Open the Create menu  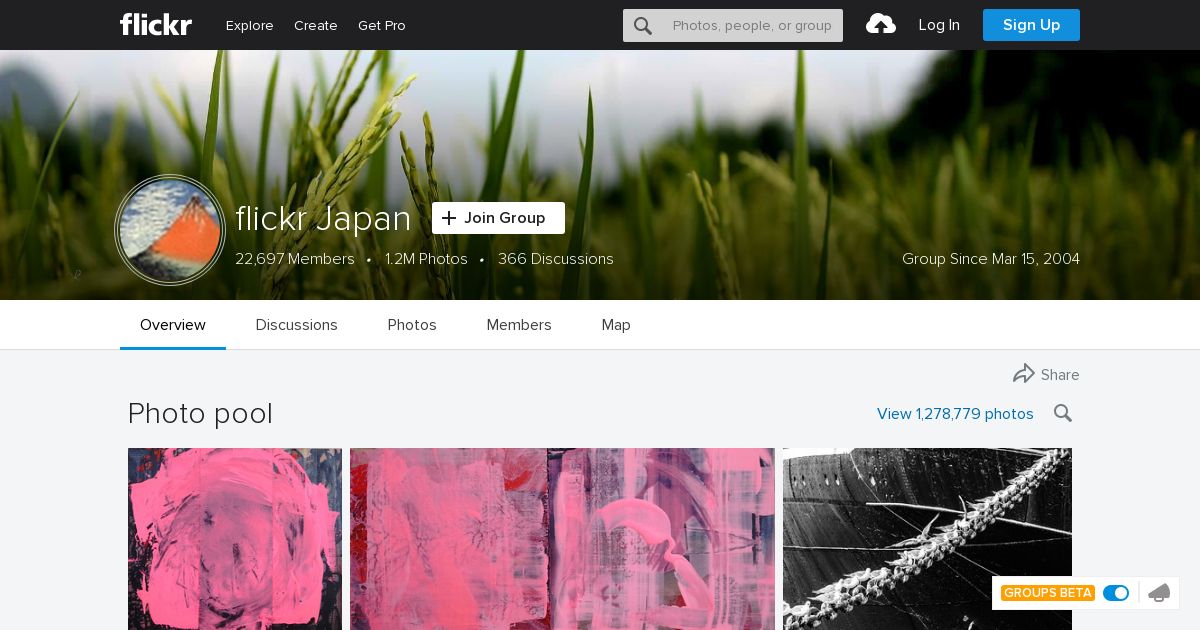point(316,25)
